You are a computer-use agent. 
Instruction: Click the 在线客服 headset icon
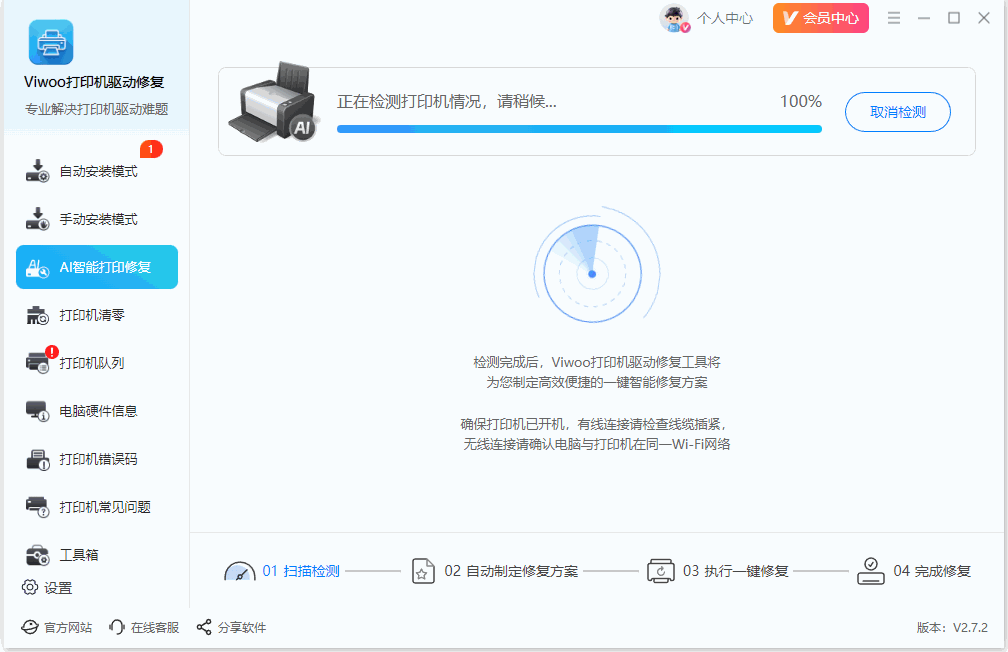tap(117, 627)
